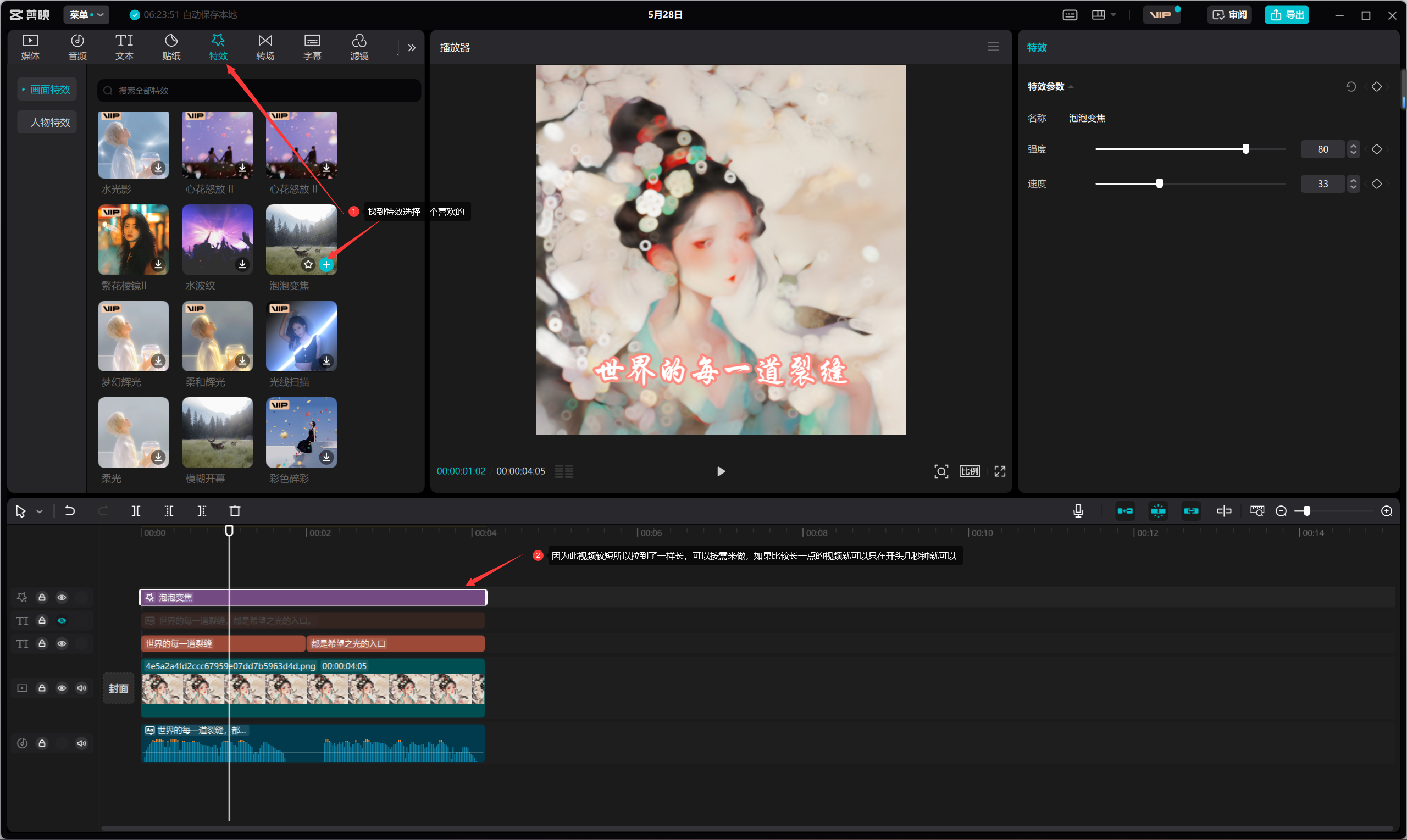Toggle auto snapping
This screenshot has width=1407, height=840.
point(1158,510)
